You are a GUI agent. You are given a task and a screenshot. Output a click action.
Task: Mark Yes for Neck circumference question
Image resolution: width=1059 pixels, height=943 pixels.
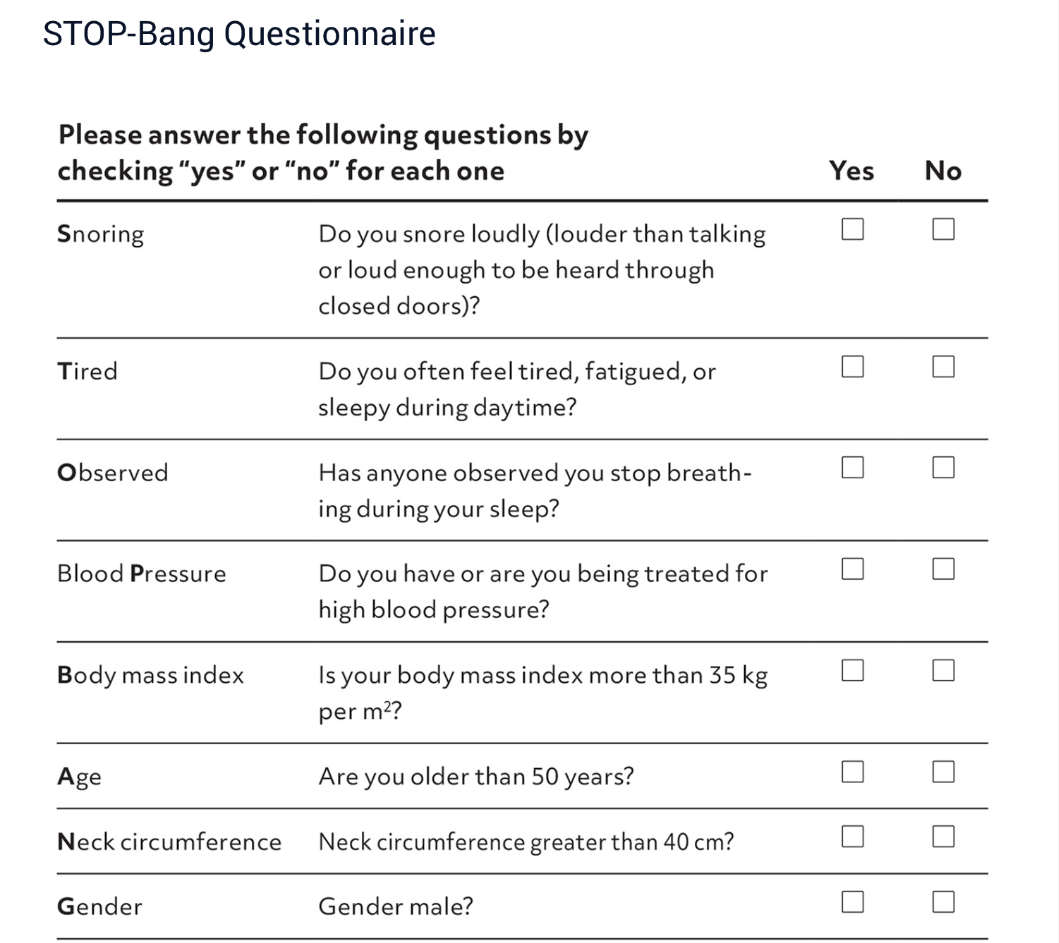852,836
